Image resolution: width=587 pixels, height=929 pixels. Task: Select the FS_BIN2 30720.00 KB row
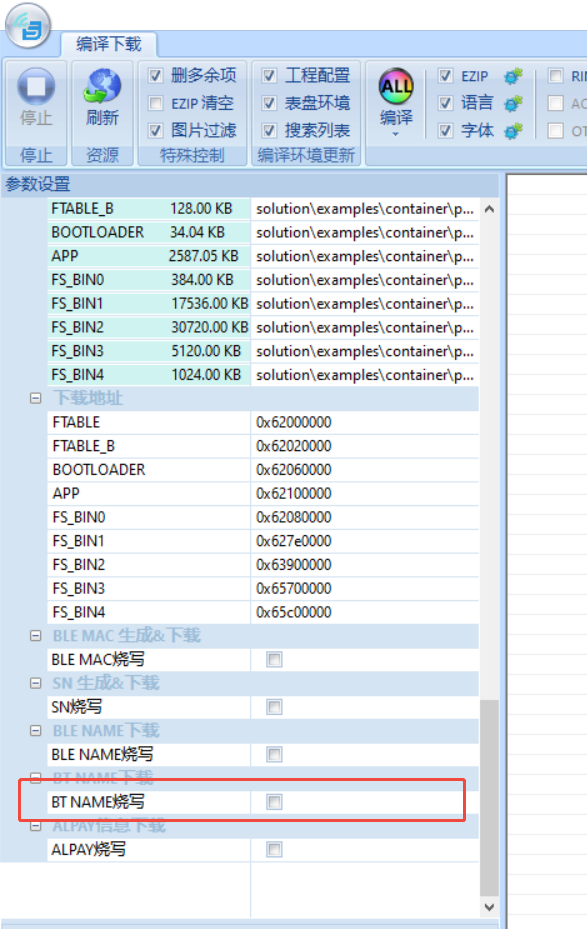click(263, 327)
